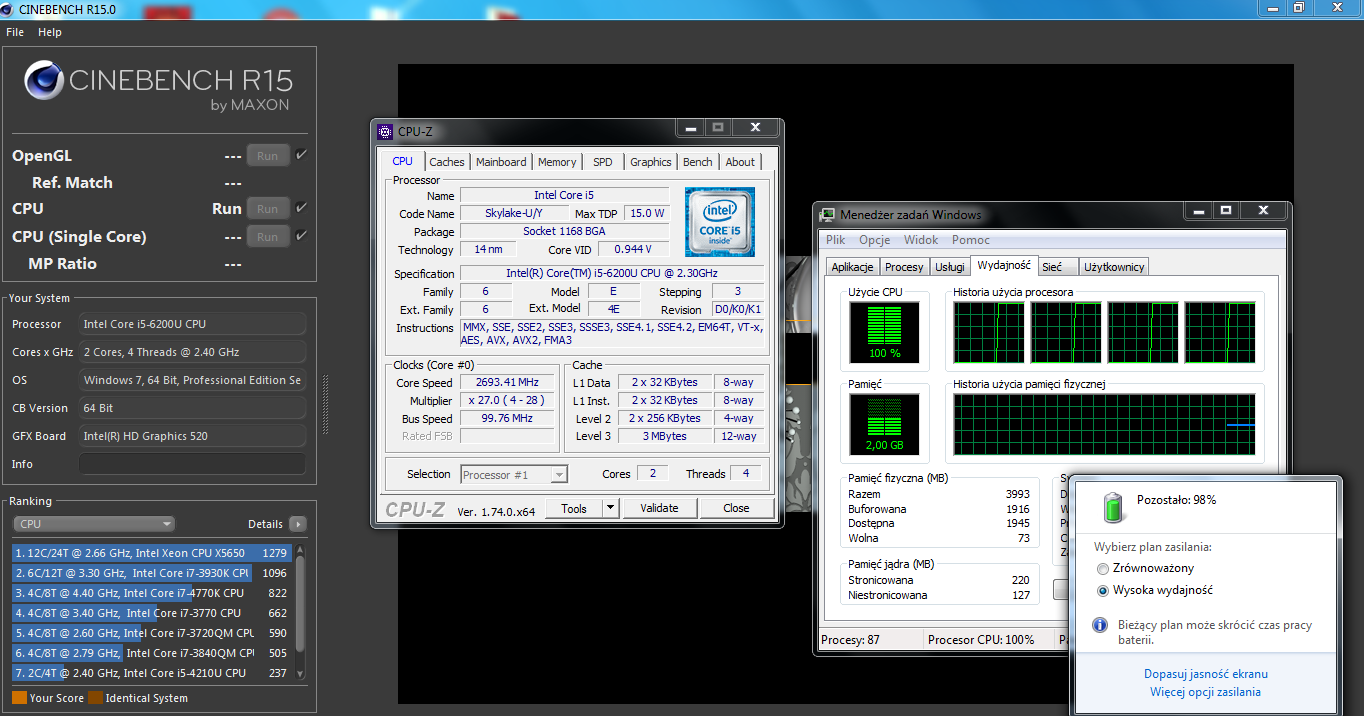Open the Processor #1 selection dropdown
This screenshot has width=1364, height=716.
pos(514,475)
